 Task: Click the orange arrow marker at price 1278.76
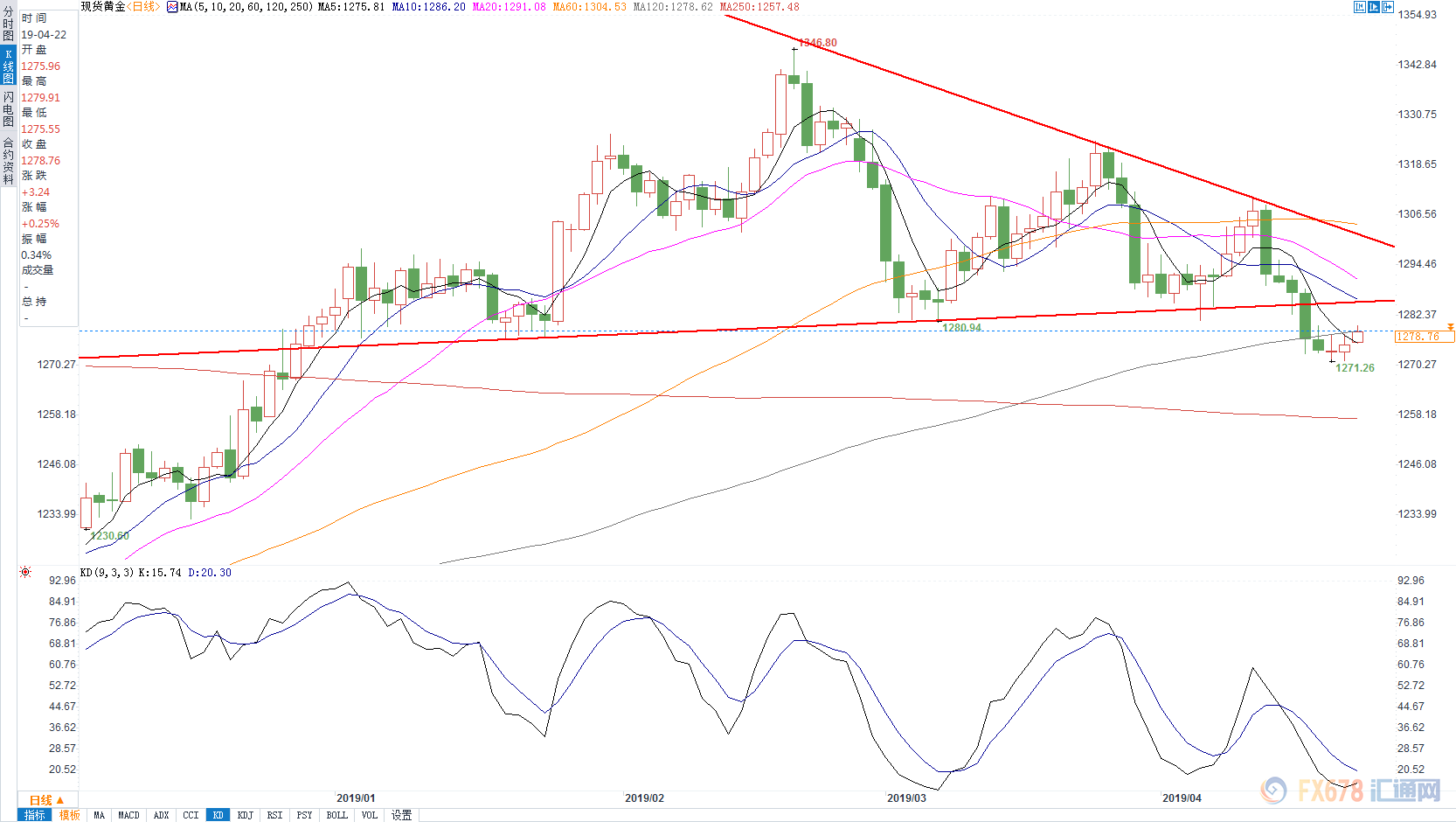point(1451,327)
